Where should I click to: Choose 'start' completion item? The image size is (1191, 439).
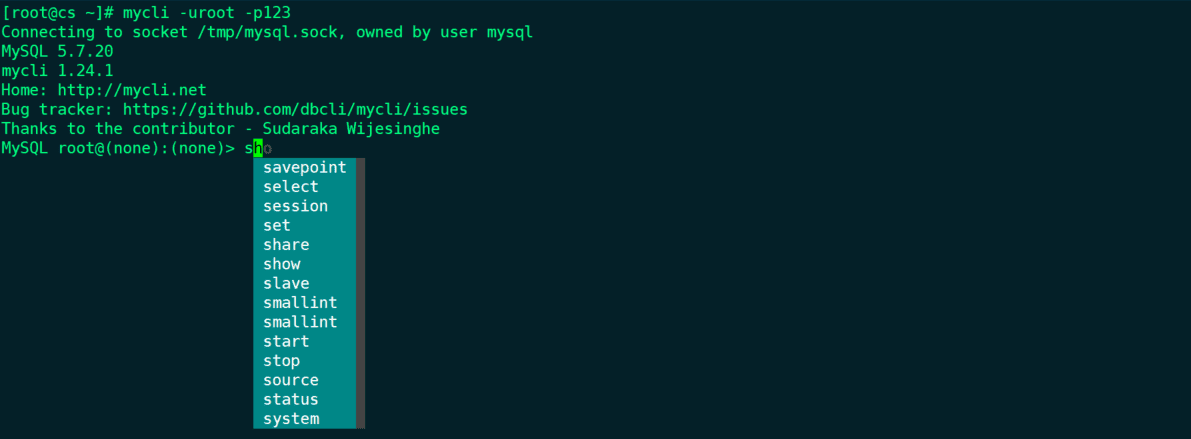tap(305, 342)
